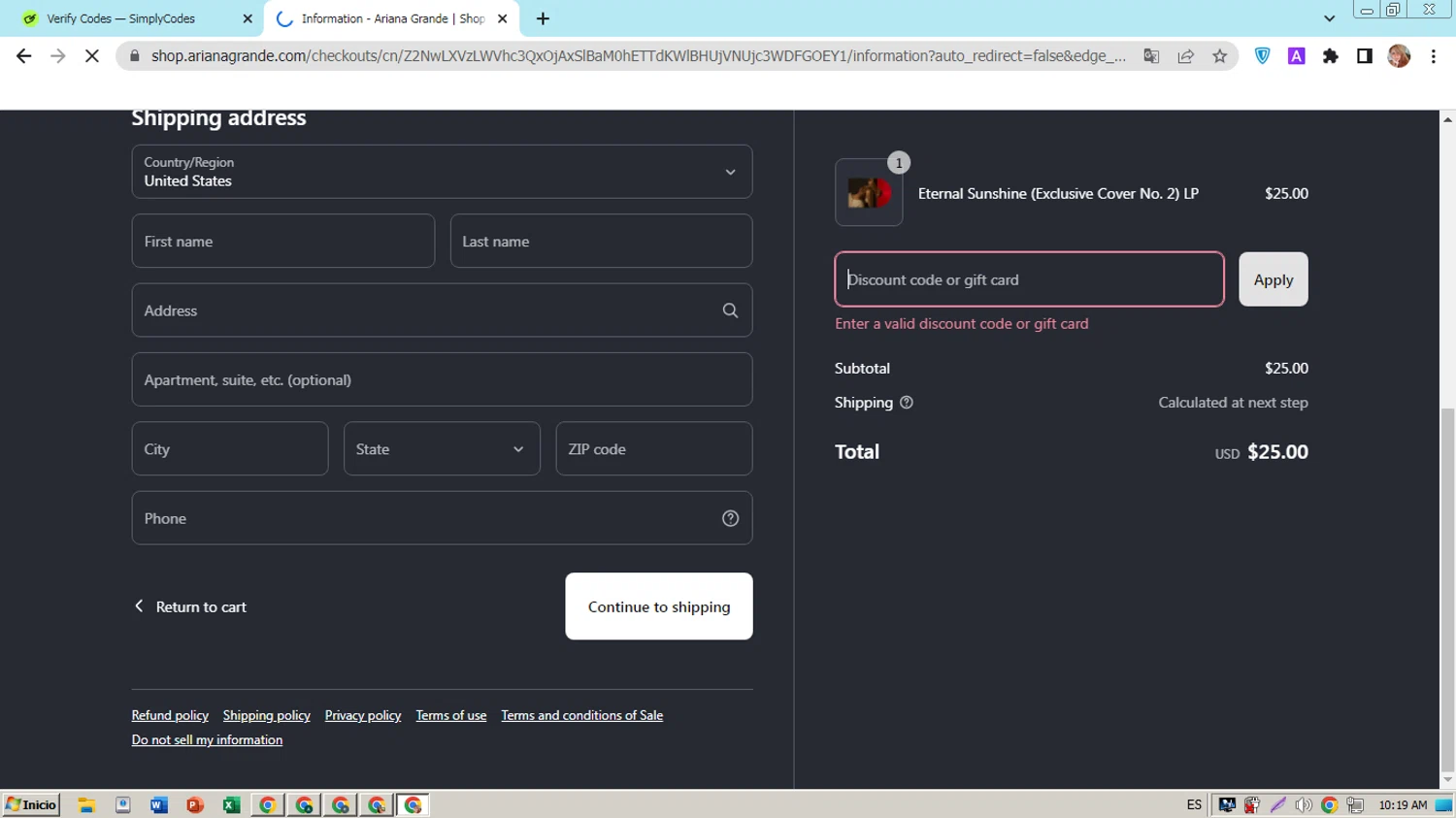Screen dimensions: 1456x818
Task: Focus the Phone field
Action: click(x=442, y=518)
